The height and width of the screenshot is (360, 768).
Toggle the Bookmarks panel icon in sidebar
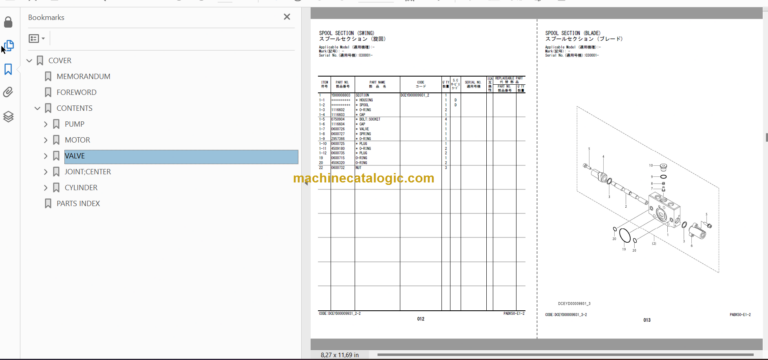[x=8, y=69]
